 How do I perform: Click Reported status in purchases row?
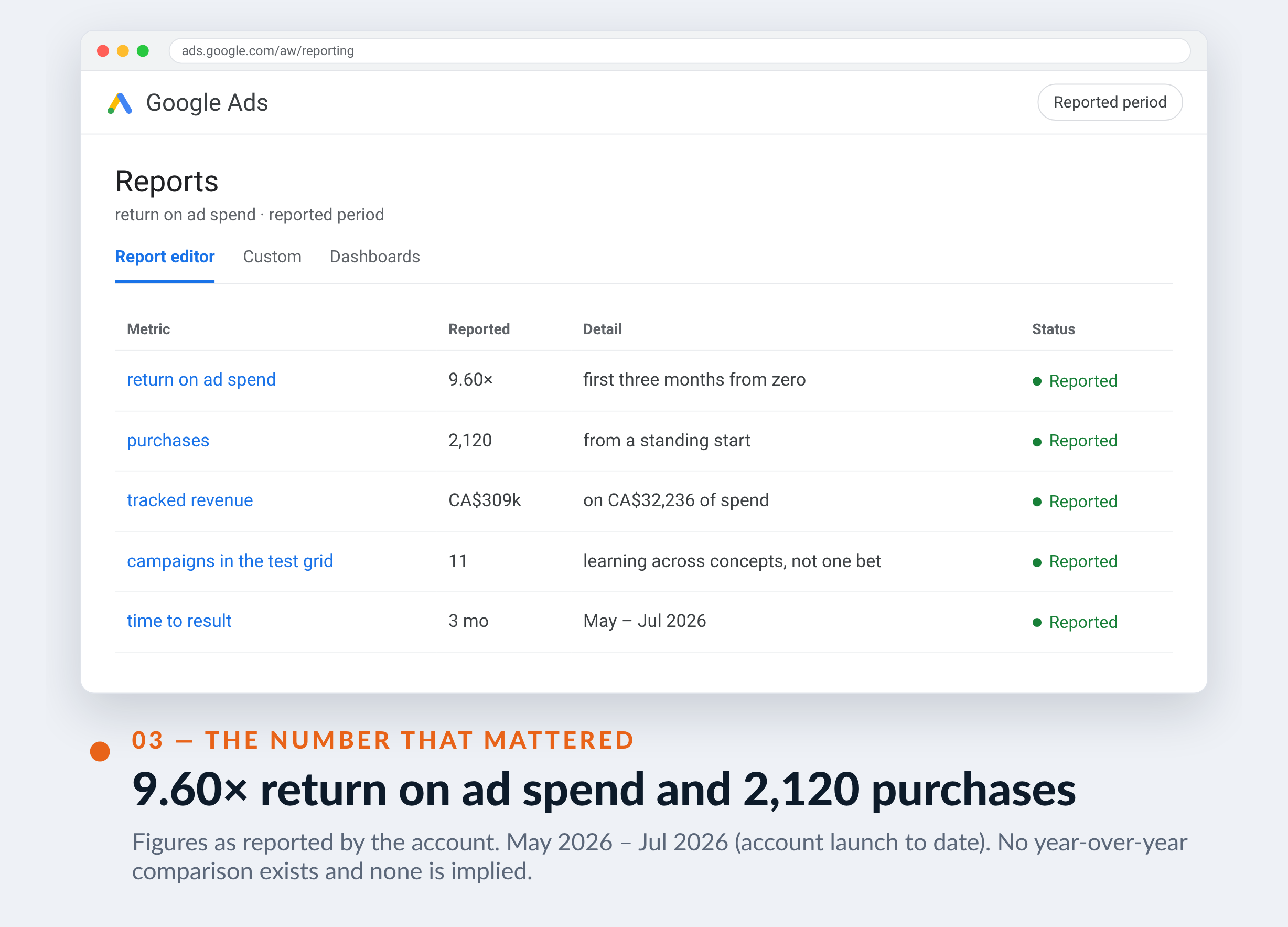tap(1075, 441)
